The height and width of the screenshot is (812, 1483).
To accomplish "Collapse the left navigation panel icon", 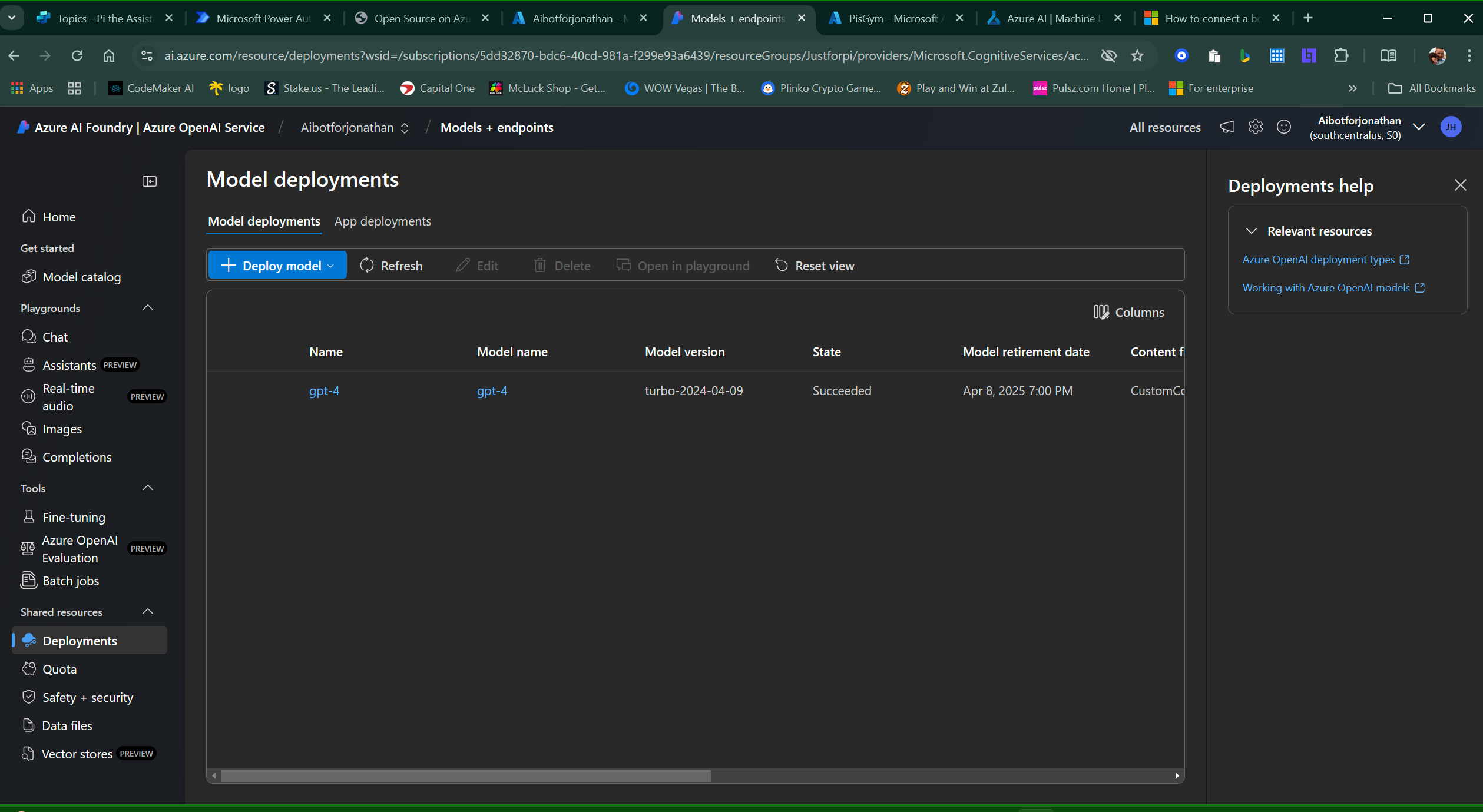I will pos(149,181).
